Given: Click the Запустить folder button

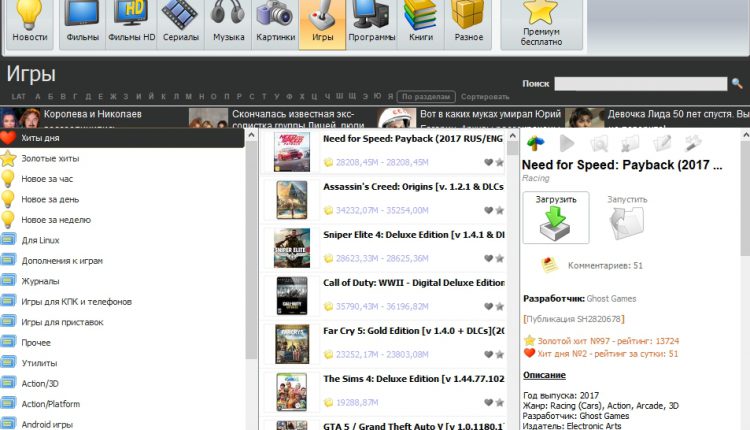Looking at the screenshot, I should [627, 218].
